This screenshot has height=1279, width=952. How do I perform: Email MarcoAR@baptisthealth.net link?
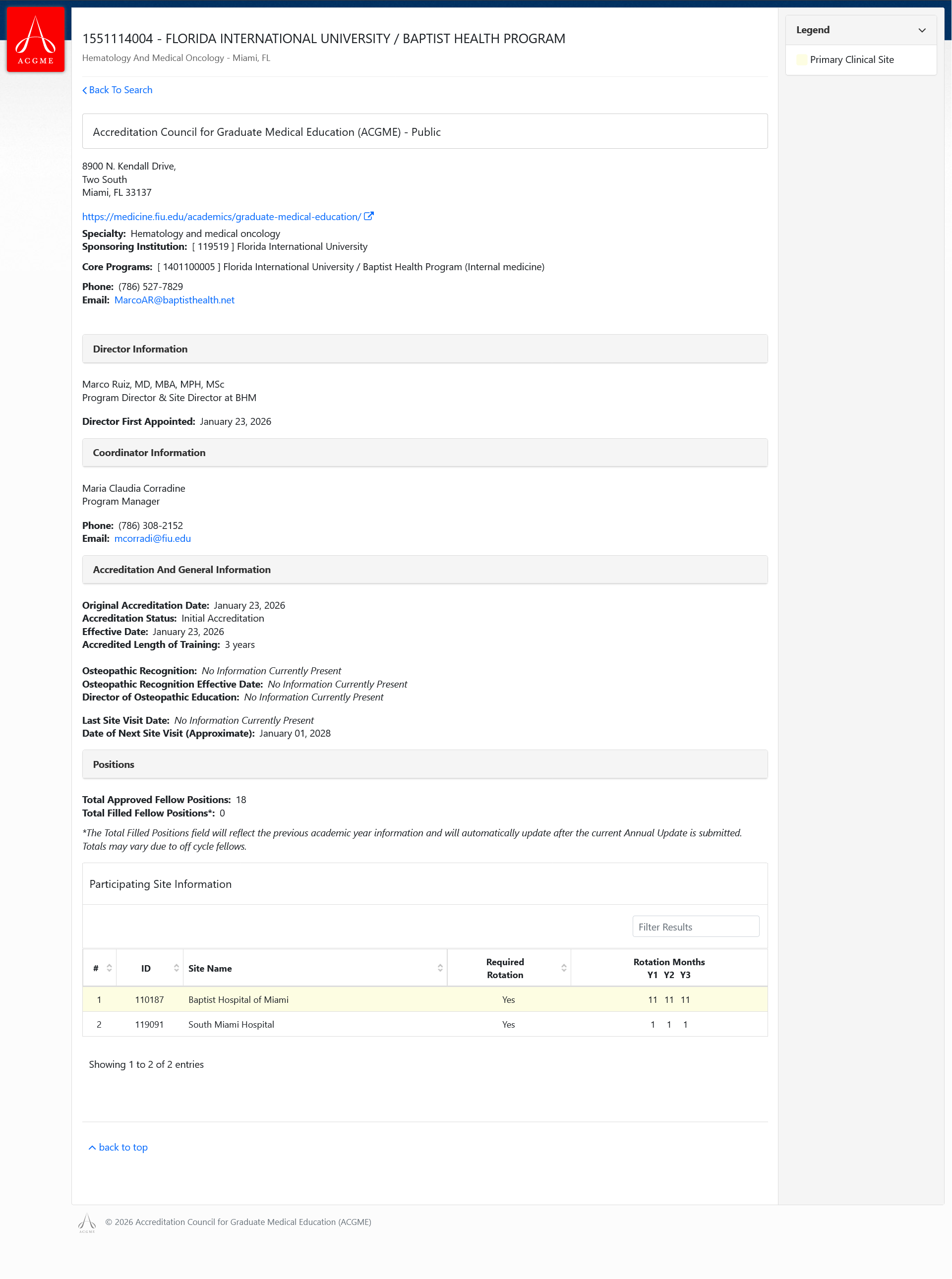tap(174, 300)
